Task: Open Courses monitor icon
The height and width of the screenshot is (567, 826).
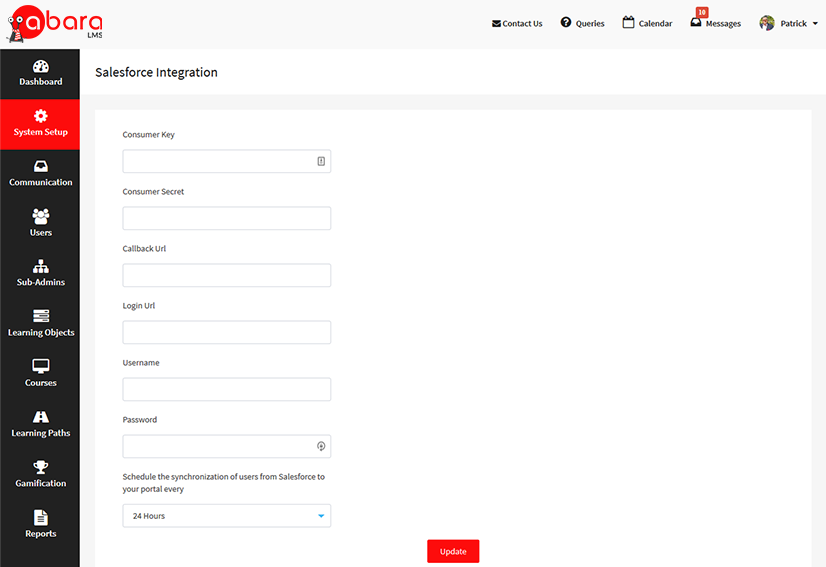Action: click(x=41, y=366)
